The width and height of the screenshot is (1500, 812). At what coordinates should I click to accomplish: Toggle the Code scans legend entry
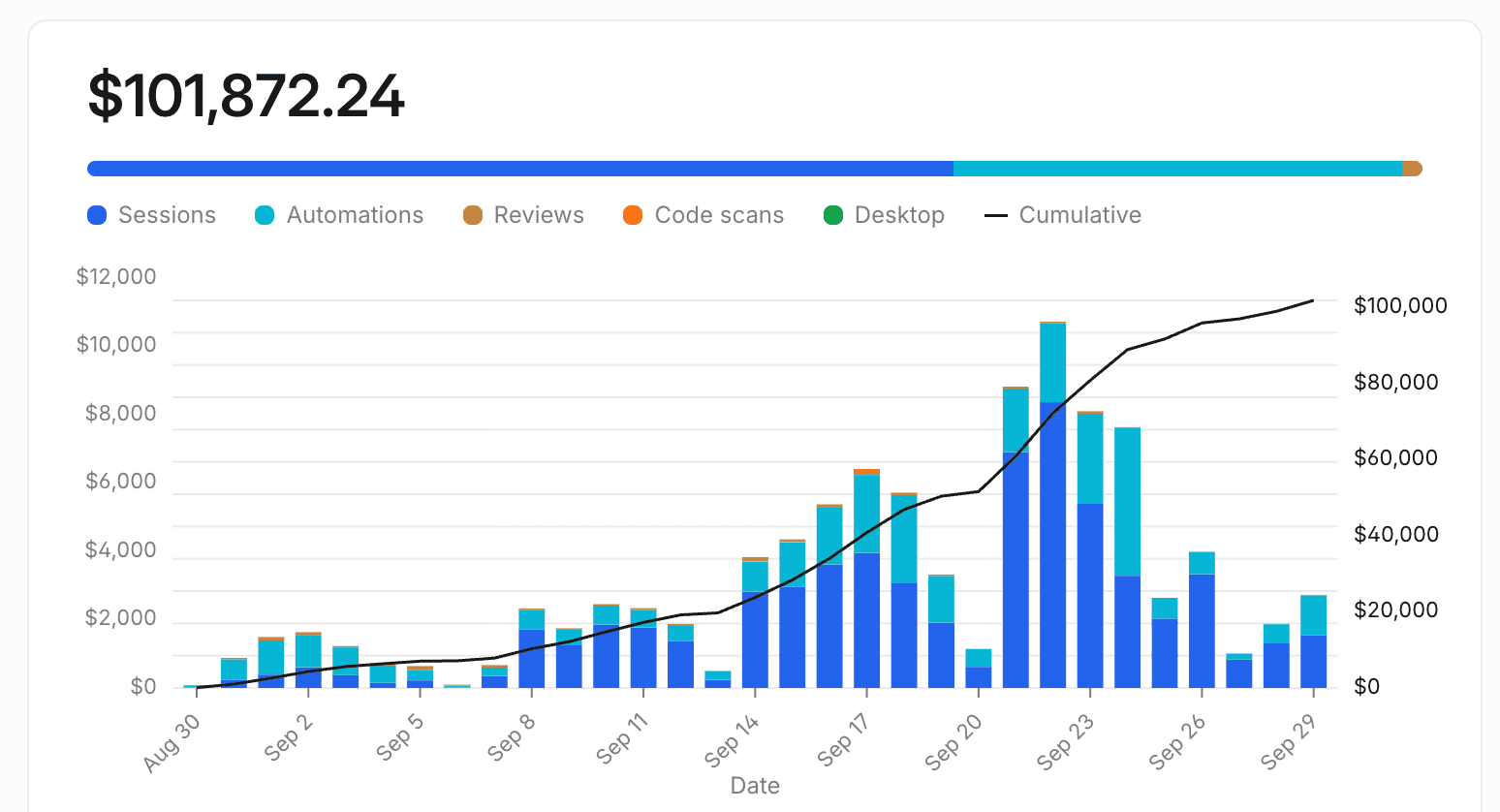(x=703, y=215)
